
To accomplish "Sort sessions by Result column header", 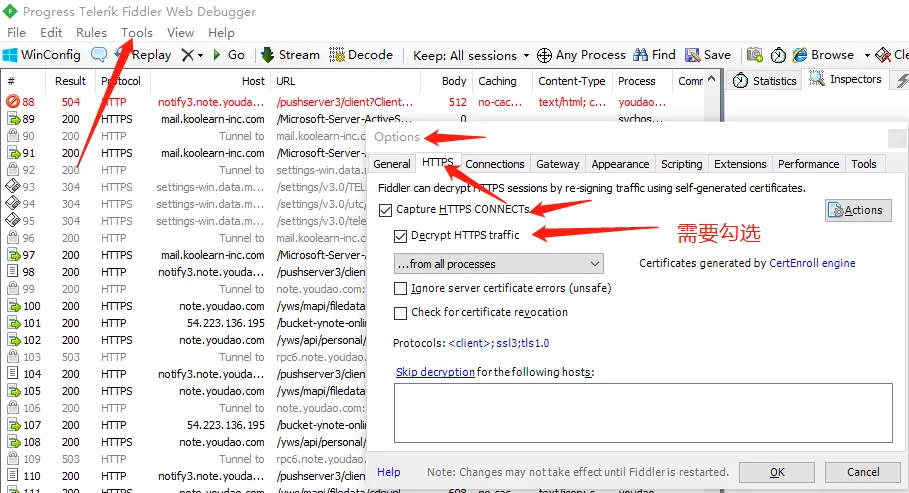I will click(70, 81).
